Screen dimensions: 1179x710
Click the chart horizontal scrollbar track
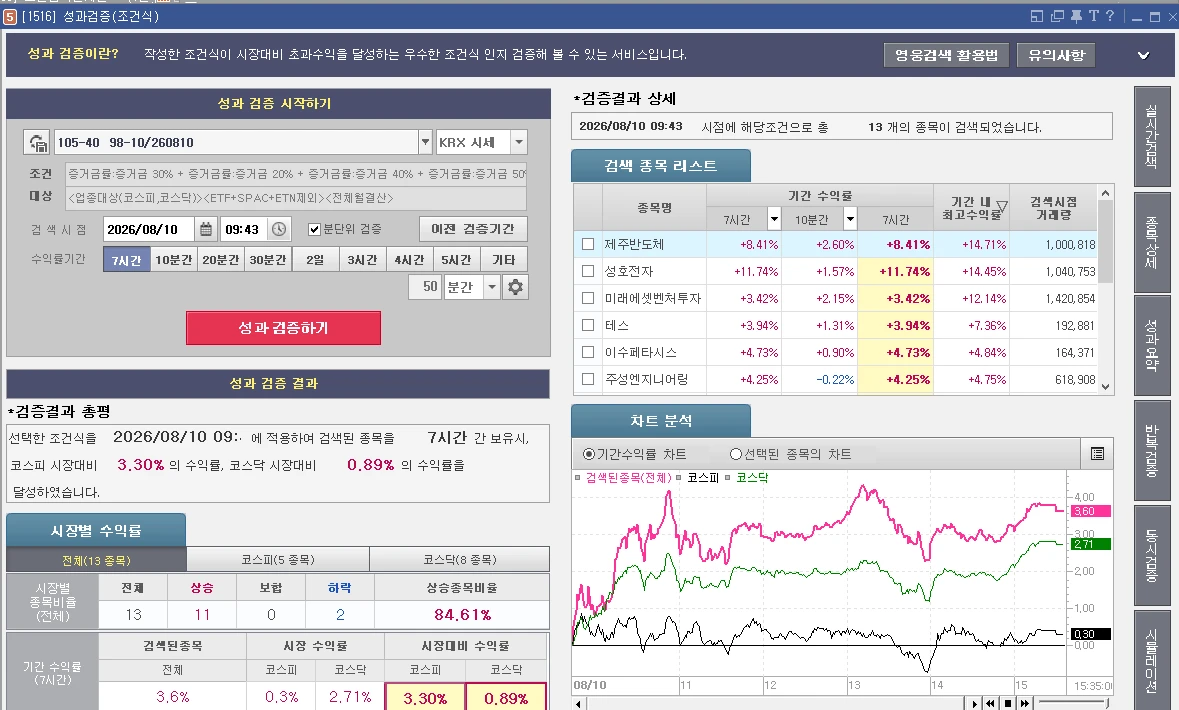point(774,705)
